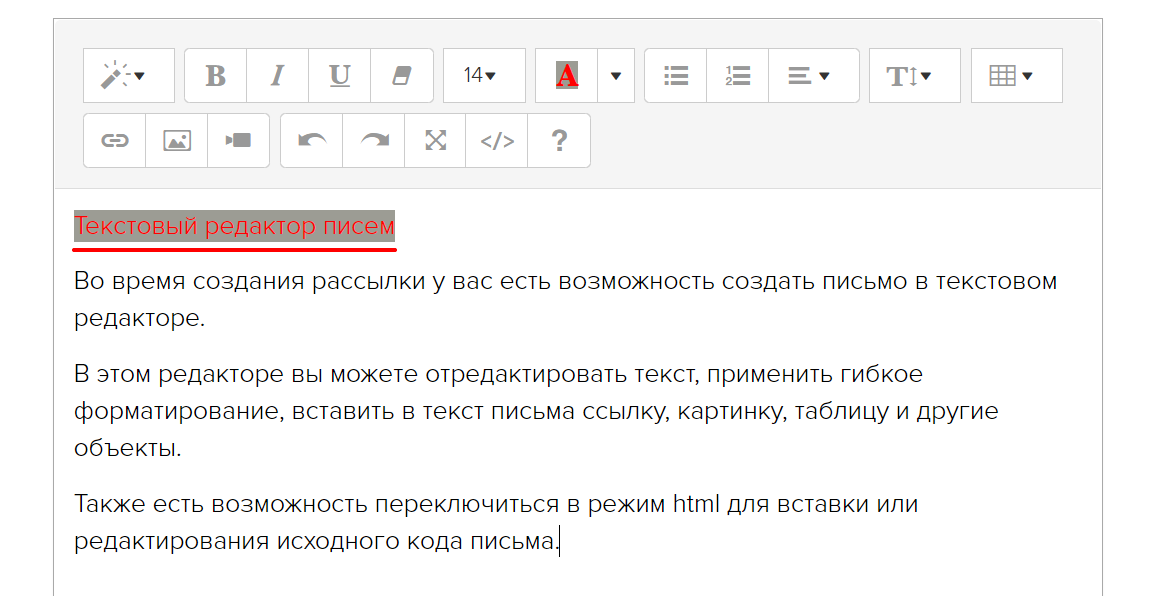
Task: Insert a video using camera icon
Action: click(238, 141)
